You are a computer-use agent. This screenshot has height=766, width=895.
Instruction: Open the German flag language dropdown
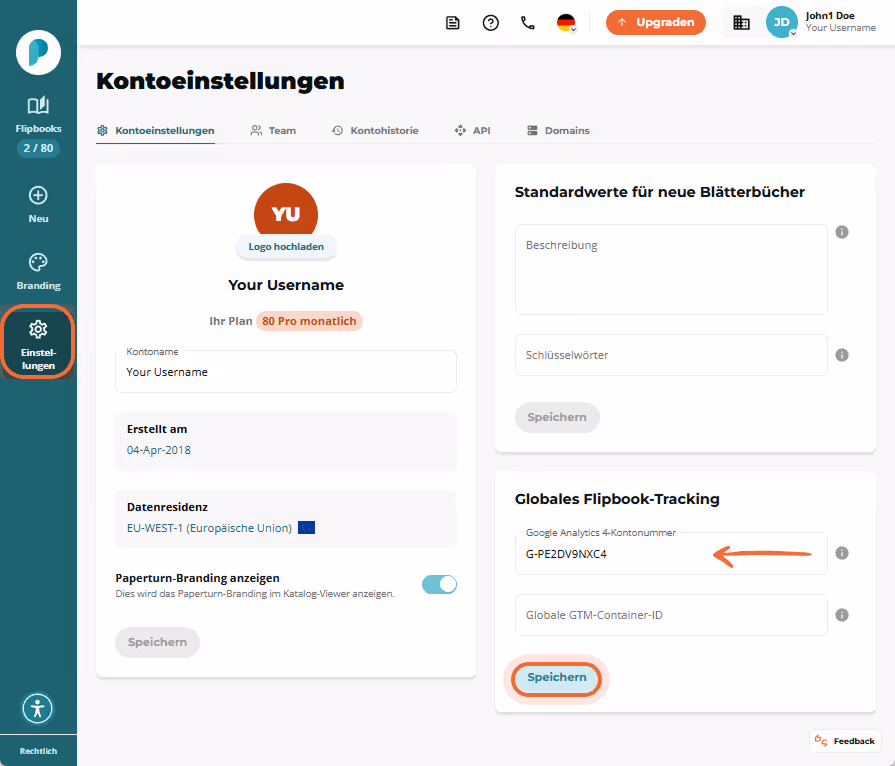coord(566,23)
